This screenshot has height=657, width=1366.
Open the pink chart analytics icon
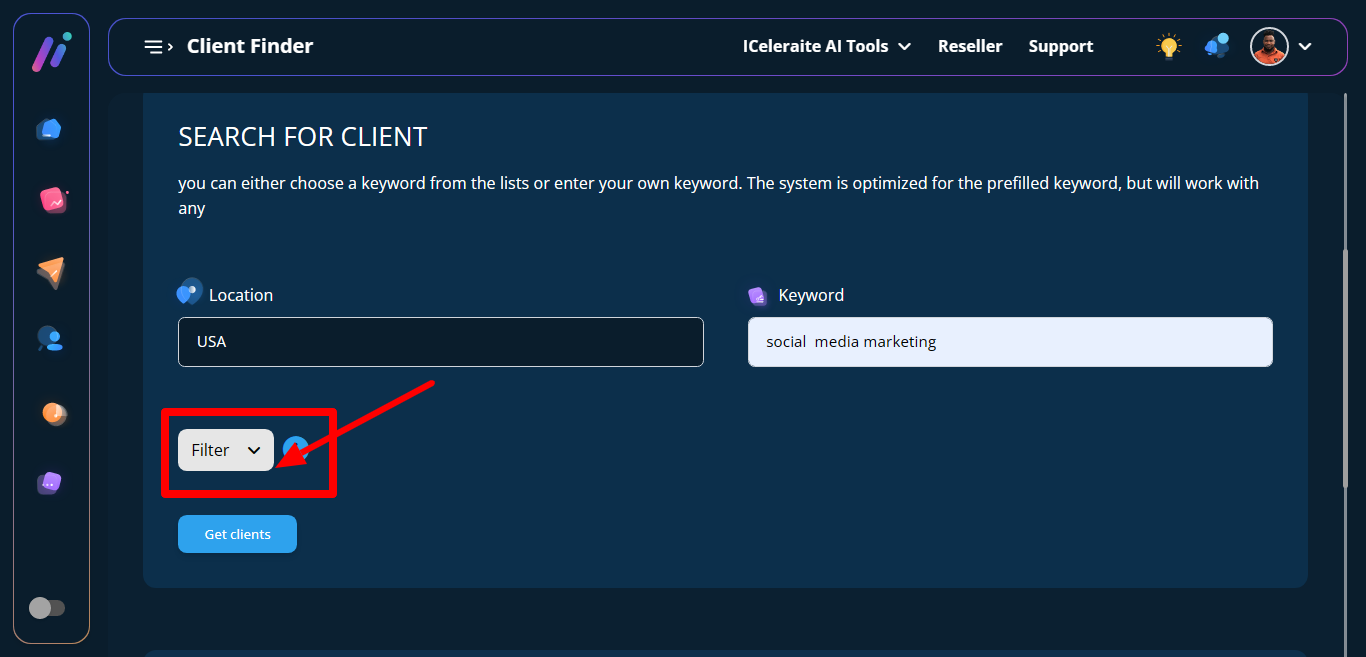point(52,200)
